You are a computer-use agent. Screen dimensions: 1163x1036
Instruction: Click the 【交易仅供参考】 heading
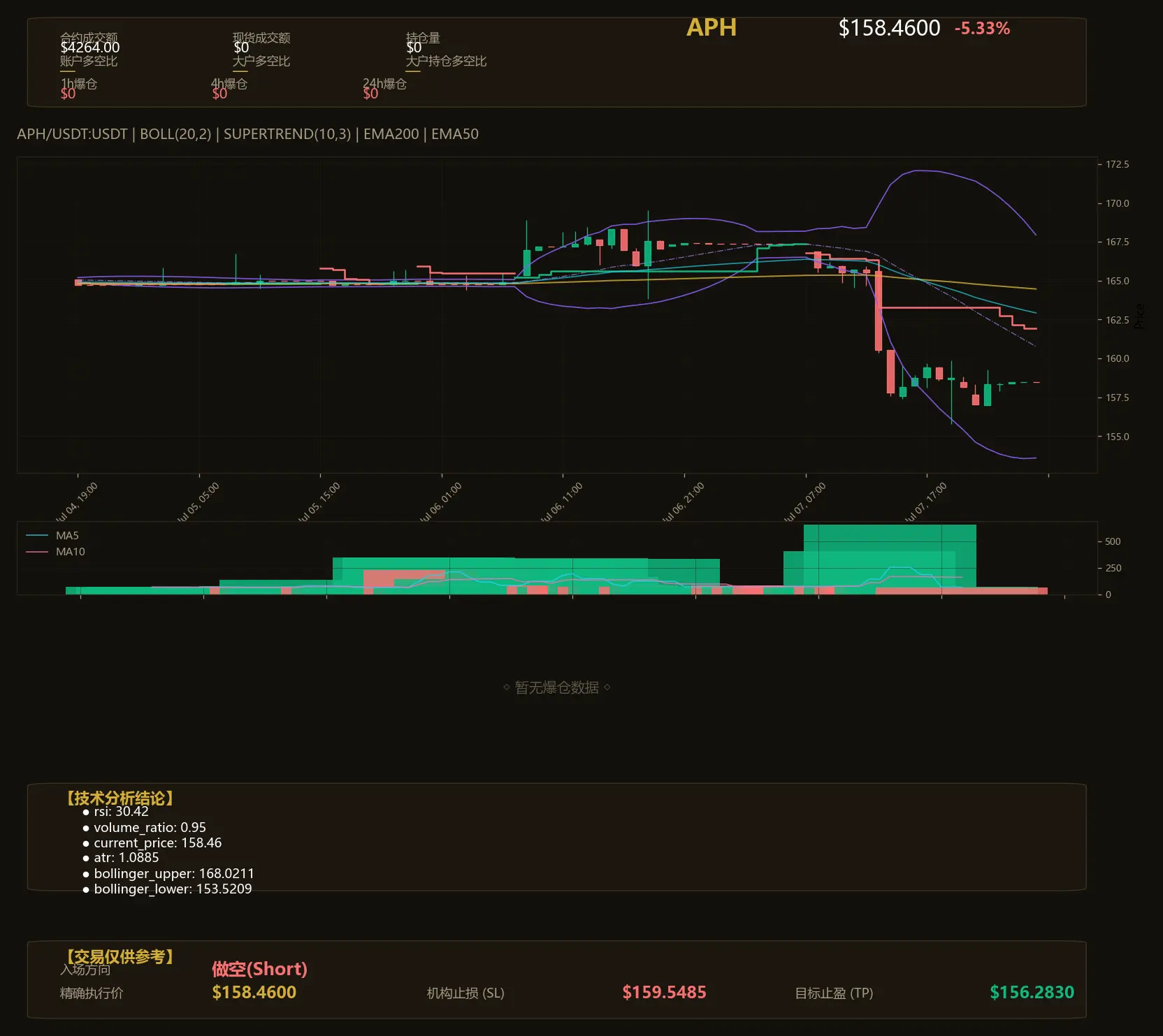120,956
